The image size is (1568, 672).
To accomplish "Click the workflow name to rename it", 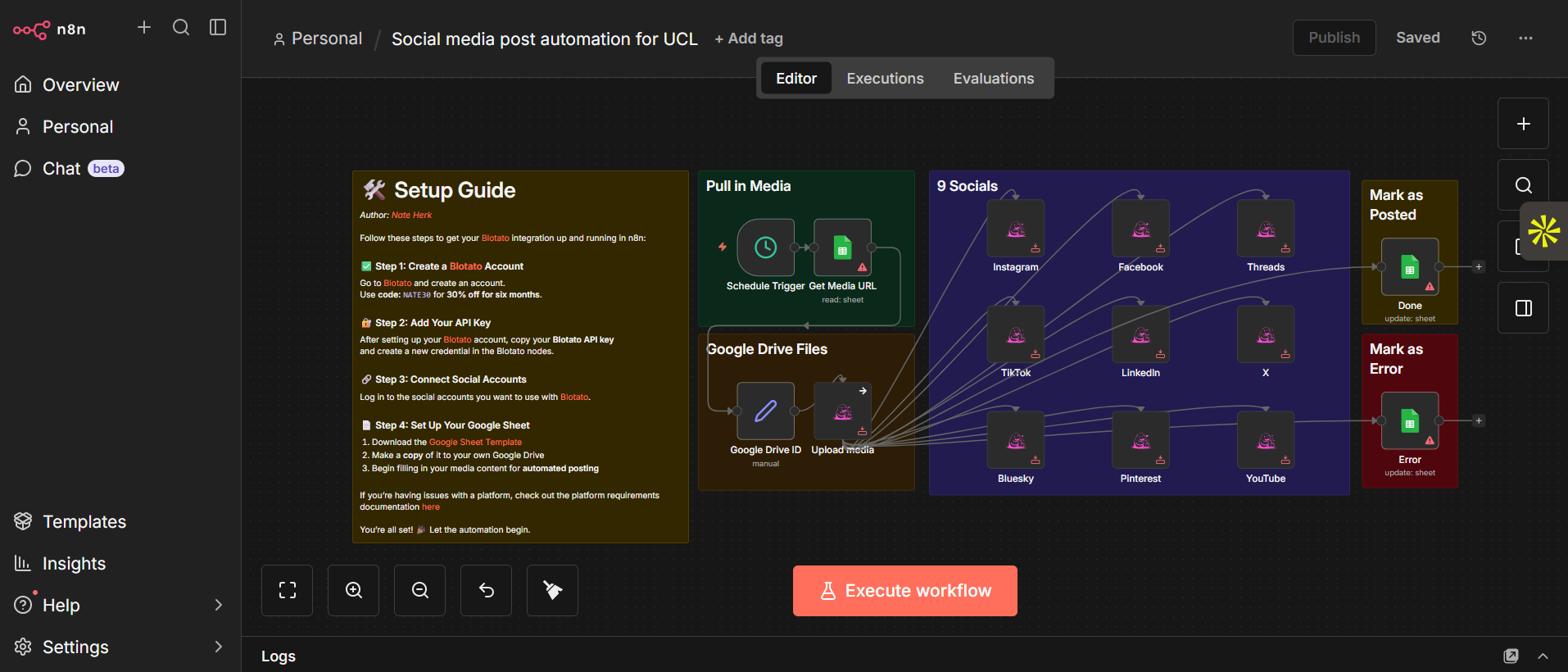I will pos(544,39).
